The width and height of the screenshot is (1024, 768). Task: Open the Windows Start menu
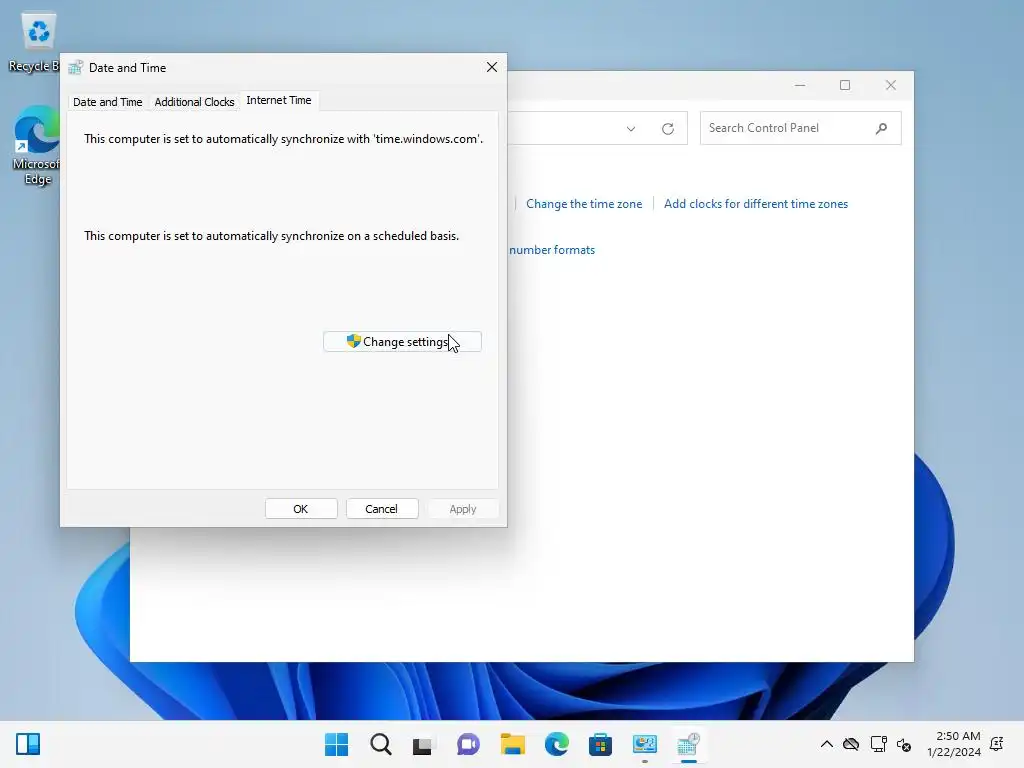(336, 744)
